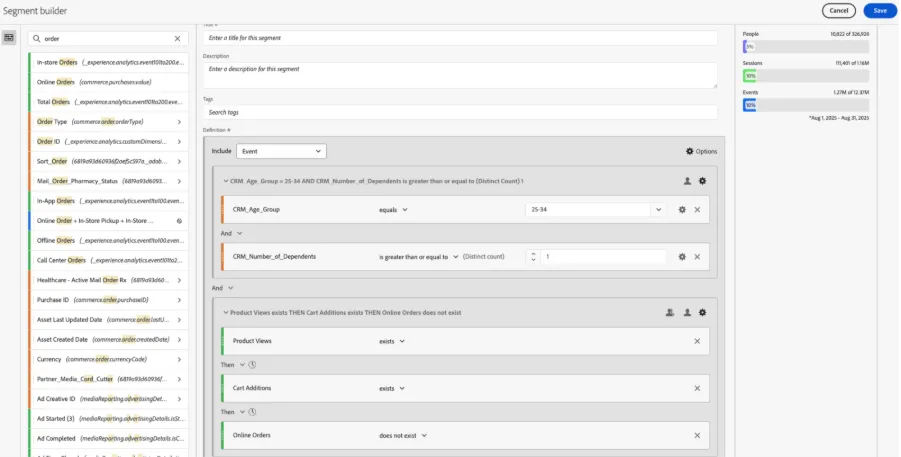Remove the CRM_Number_of_Dependents condition
This screenshot has width=901, height=457.
tap(697, 257)
